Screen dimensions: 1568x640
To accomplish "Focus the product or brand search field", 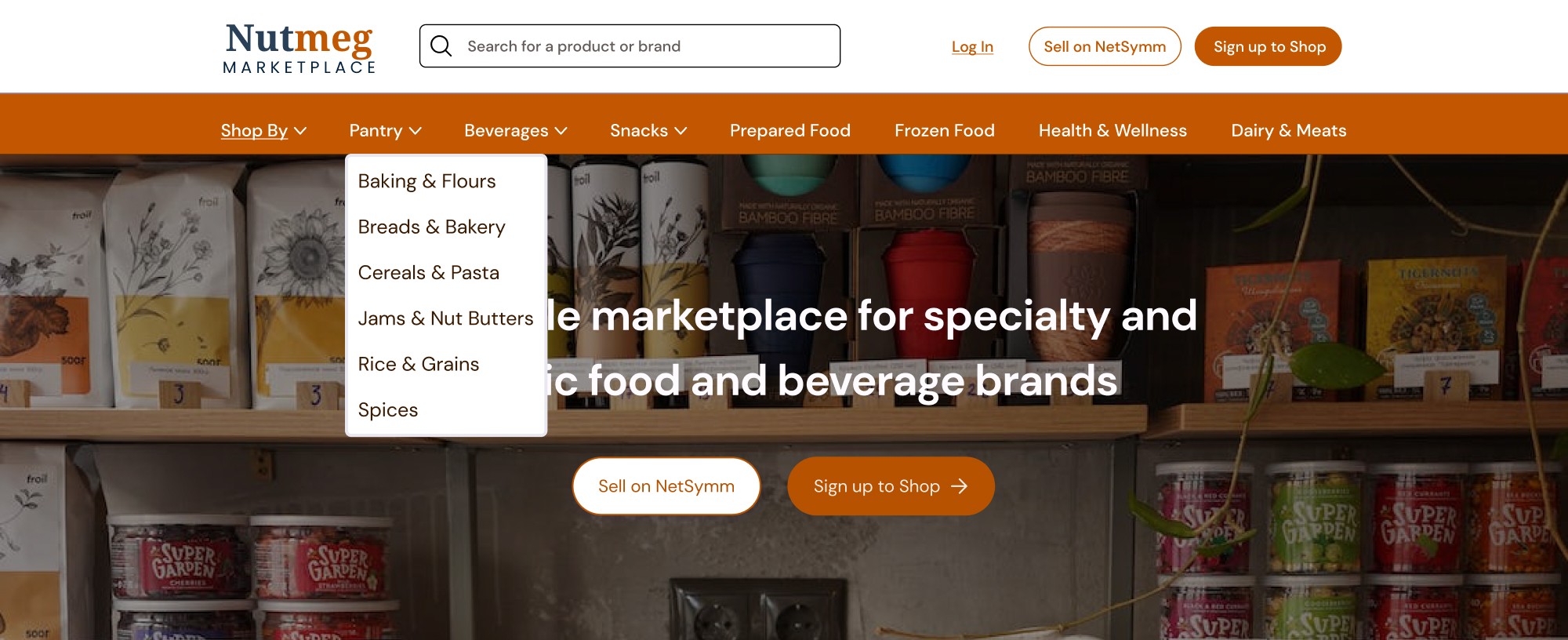I will tap(630, 46).
